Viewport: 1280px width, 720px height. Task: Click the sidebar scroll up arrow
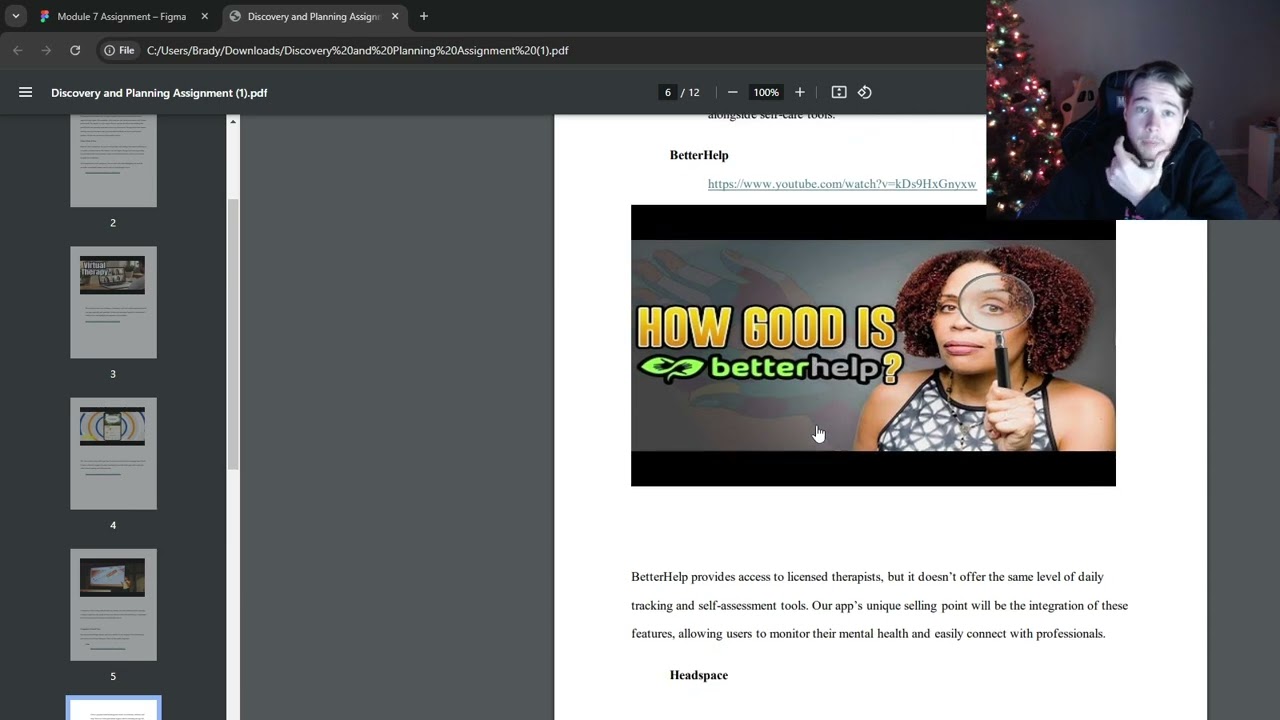(x=233, y=122)
